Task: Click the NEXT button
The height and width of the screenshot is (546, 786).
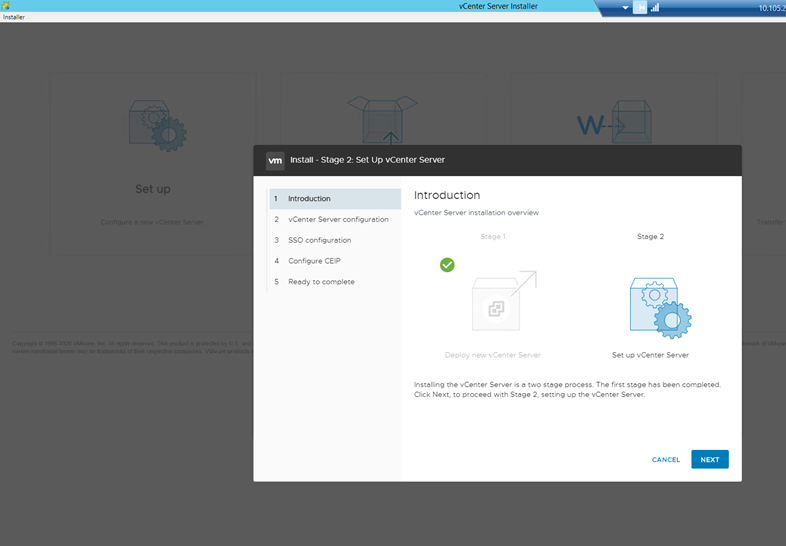Action: 709,459
